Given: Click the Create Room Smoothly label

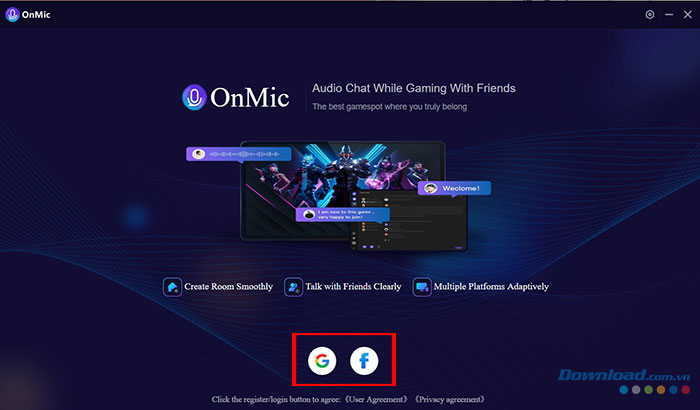Looking at the screenshot, I should [x=229, y=287].
